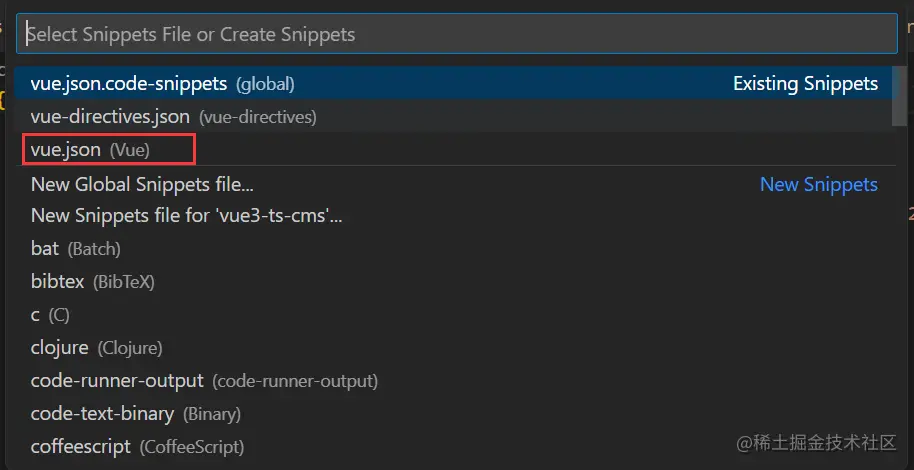
Task: Click the '(global)' description text
Action: click(x=265, y=85)
